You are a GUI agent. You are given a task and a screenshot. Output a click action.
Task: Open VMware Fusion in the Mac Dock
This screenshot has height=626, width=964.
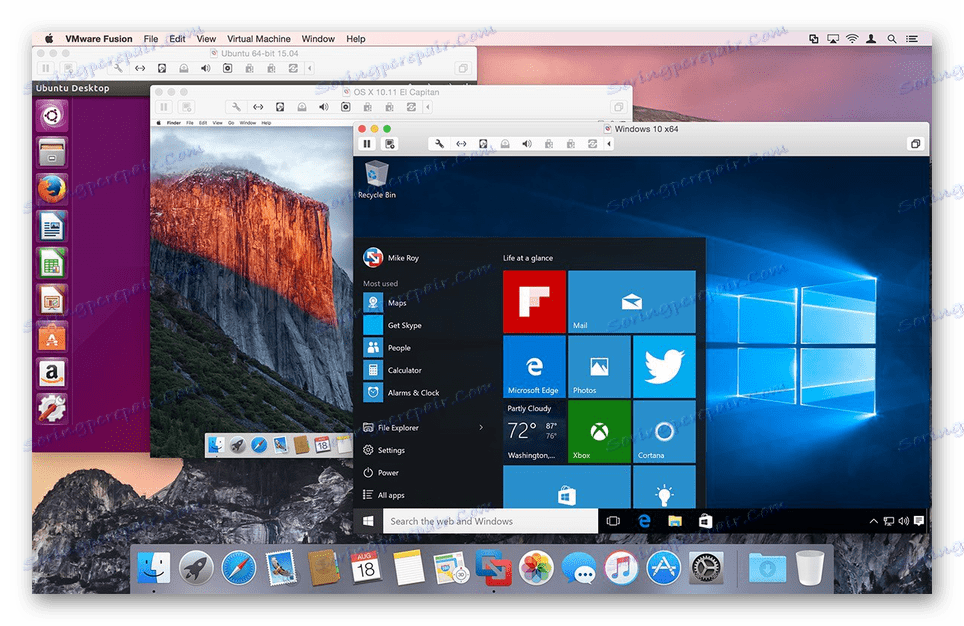click(494, 567)
